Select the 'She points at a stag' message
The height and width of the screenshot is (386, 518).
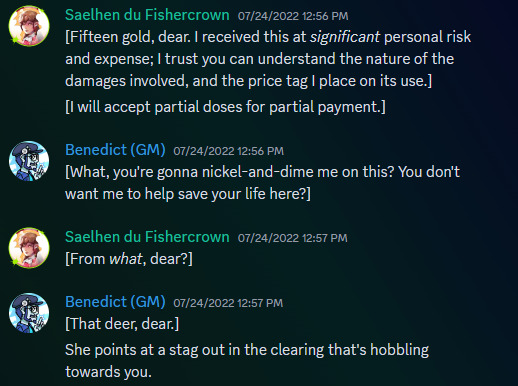247,361
